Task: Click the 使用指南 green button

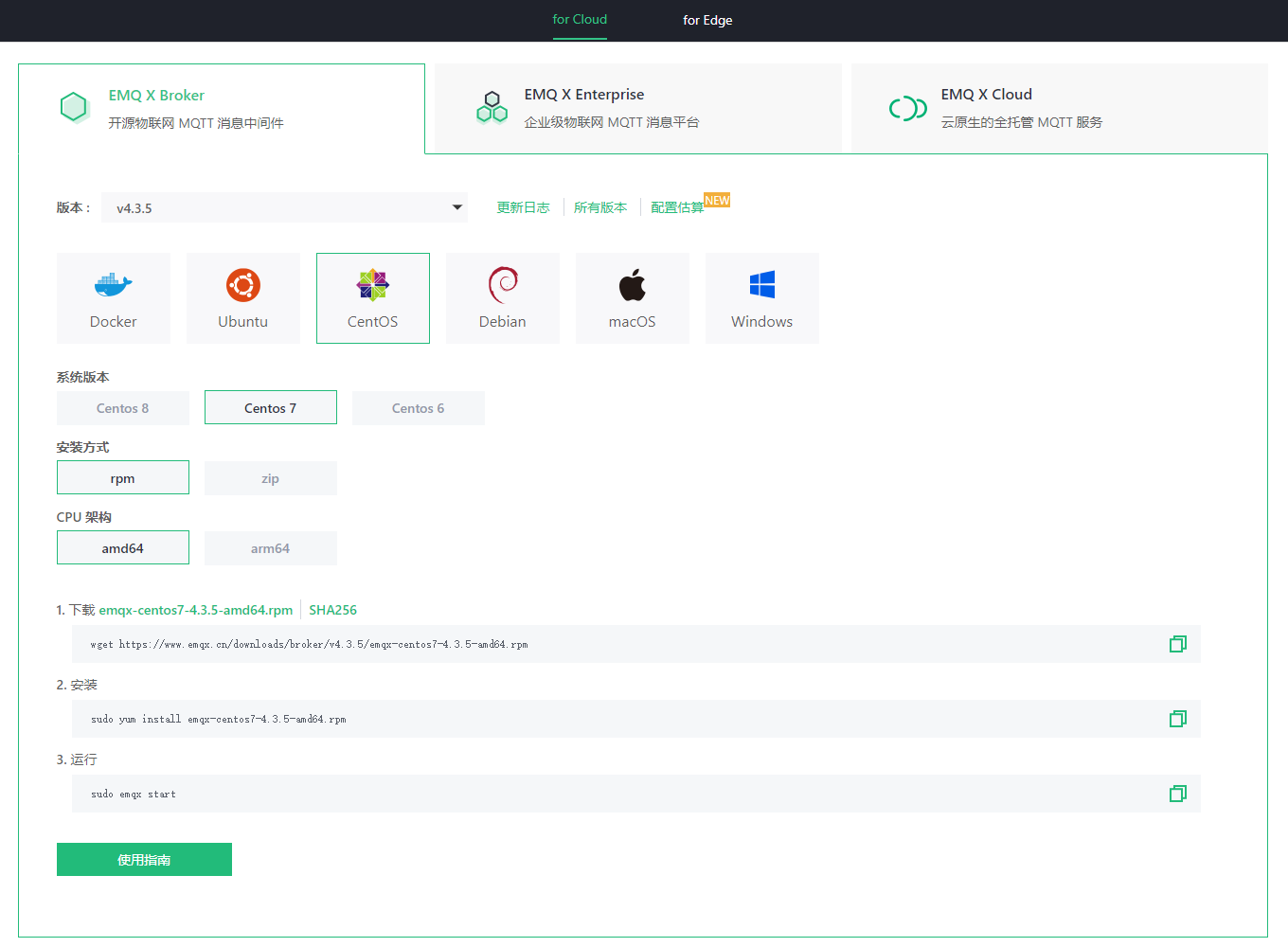Action: (144, 860)
